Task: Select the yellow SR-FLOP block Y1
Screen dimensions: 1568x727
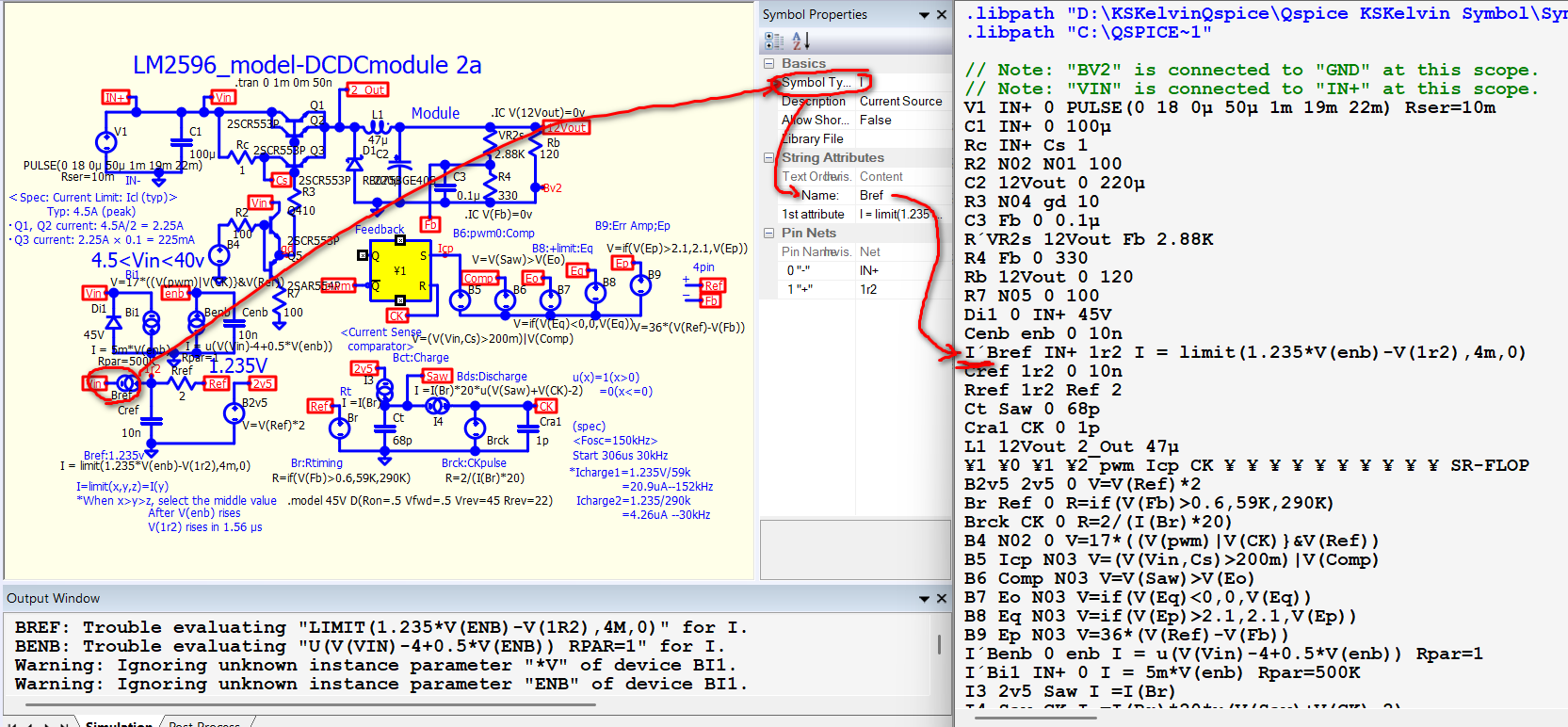Action: tap(400, 271)
